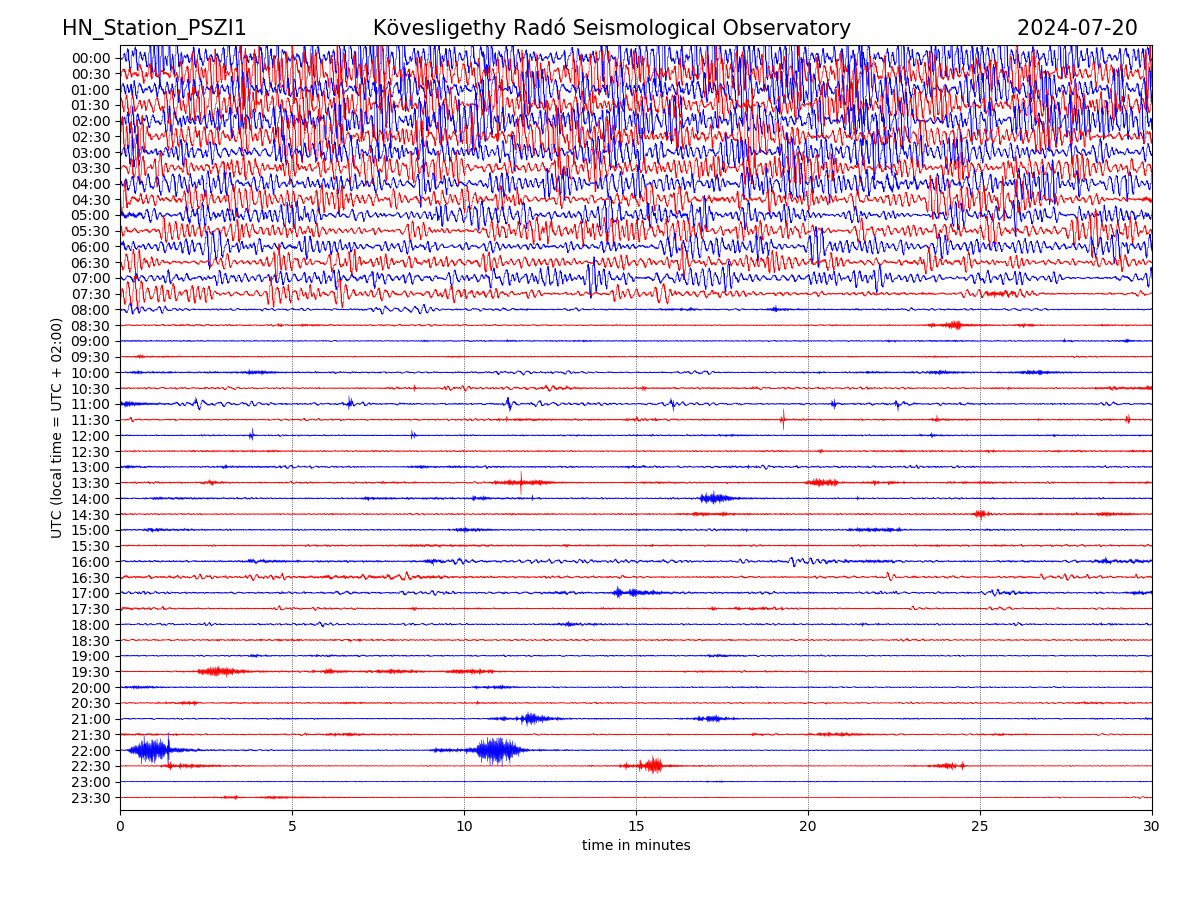Click the second blue burst on 22:00 trace
This screenshot has width=1200, height=900.
tap(497, 750)
